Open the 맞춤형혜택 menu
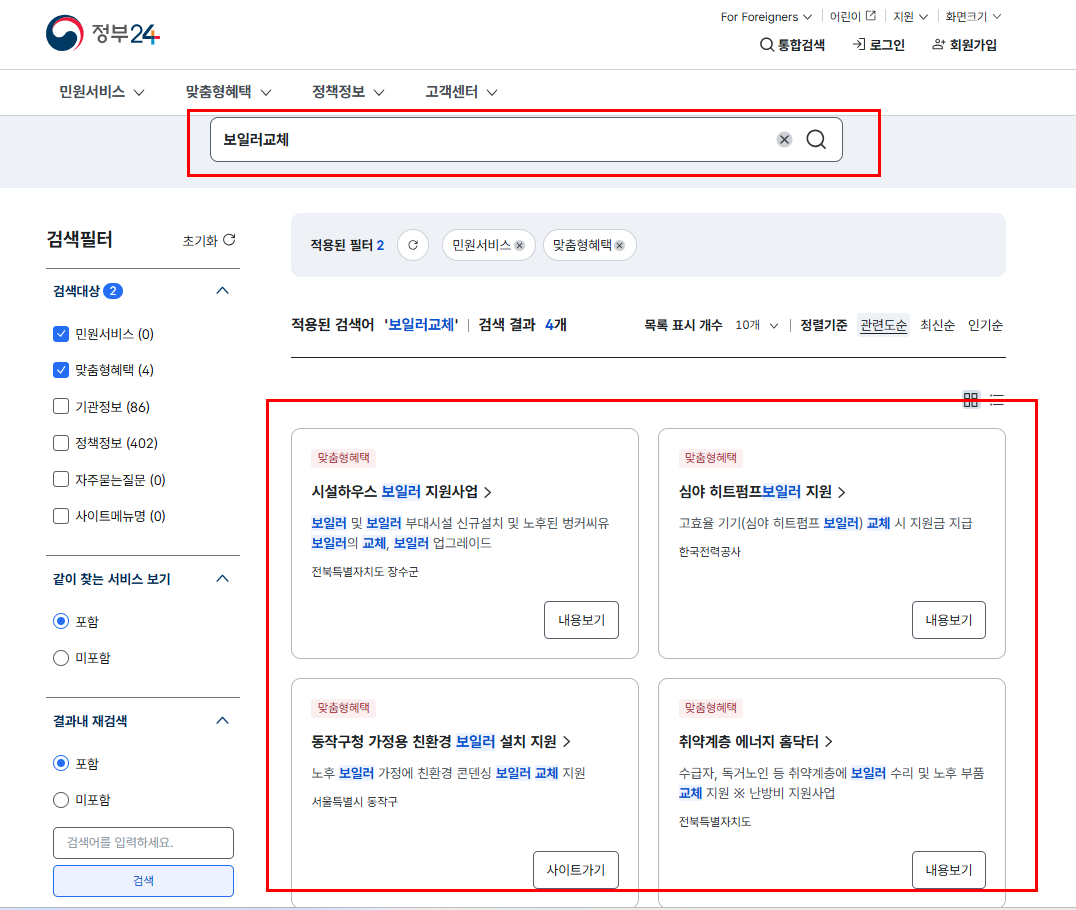Image resolution: width=1076 pixels, height=910 pixels. (x=222, y=91)
